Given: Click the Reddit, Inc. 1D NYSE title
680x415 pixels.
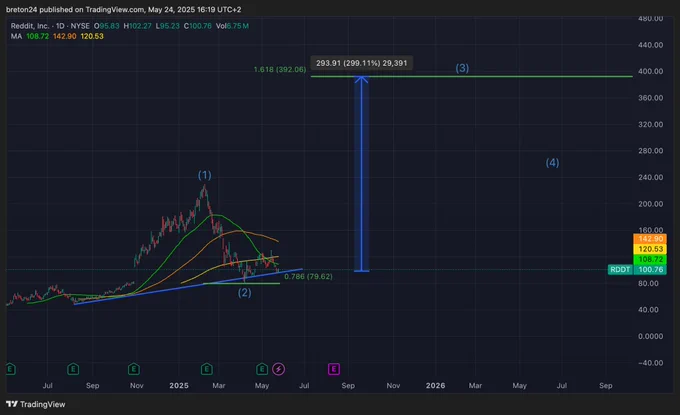Looking at the screenshot, I should click(x=50, y=26).
